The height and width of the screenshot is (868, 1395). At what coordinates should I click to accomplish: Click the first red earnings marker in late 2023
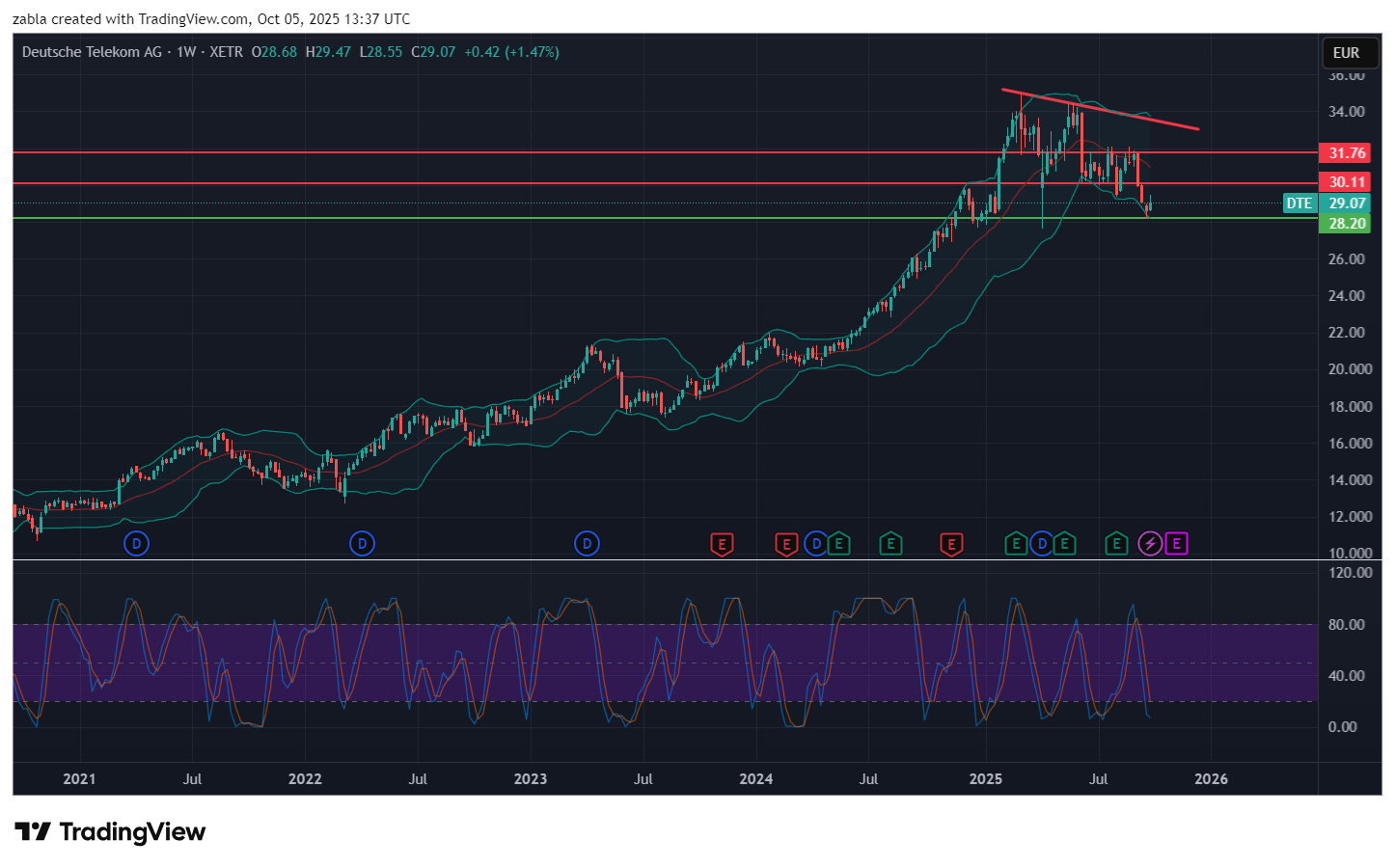point(722,545)
